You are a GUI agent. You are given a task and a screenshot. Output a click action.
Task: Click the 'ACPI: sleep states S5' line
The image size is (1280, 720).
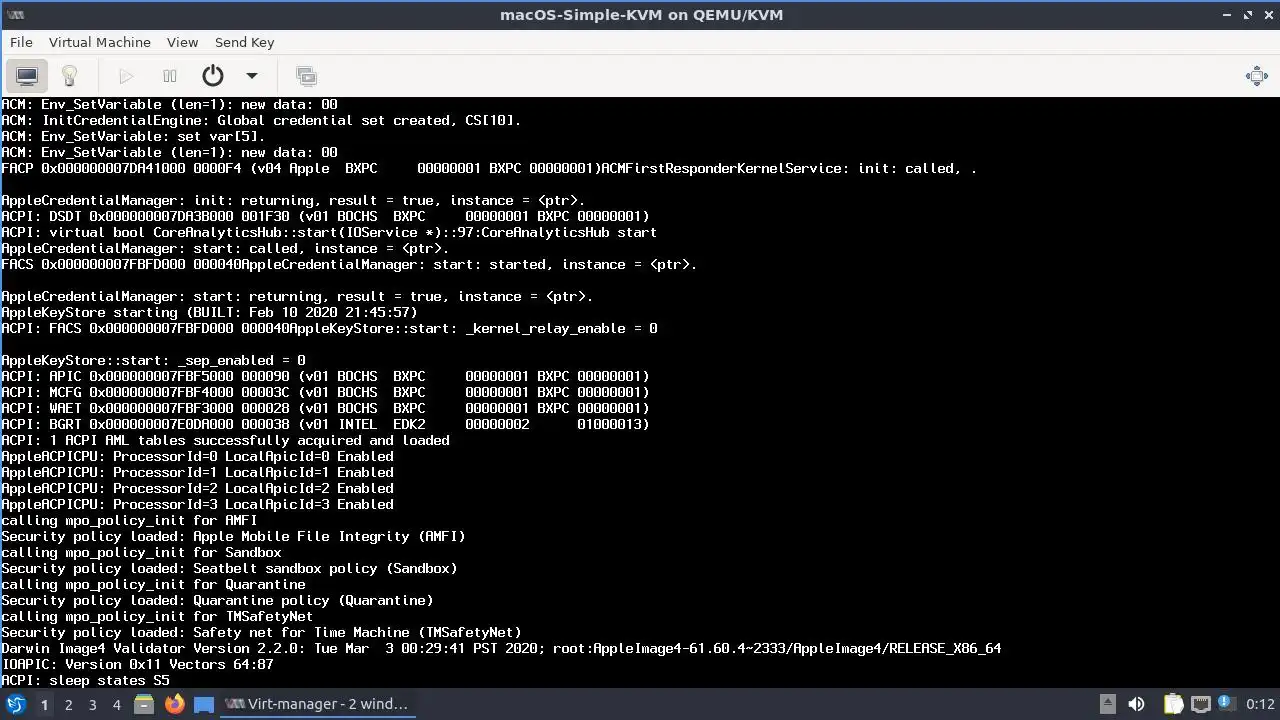[86, 681]
